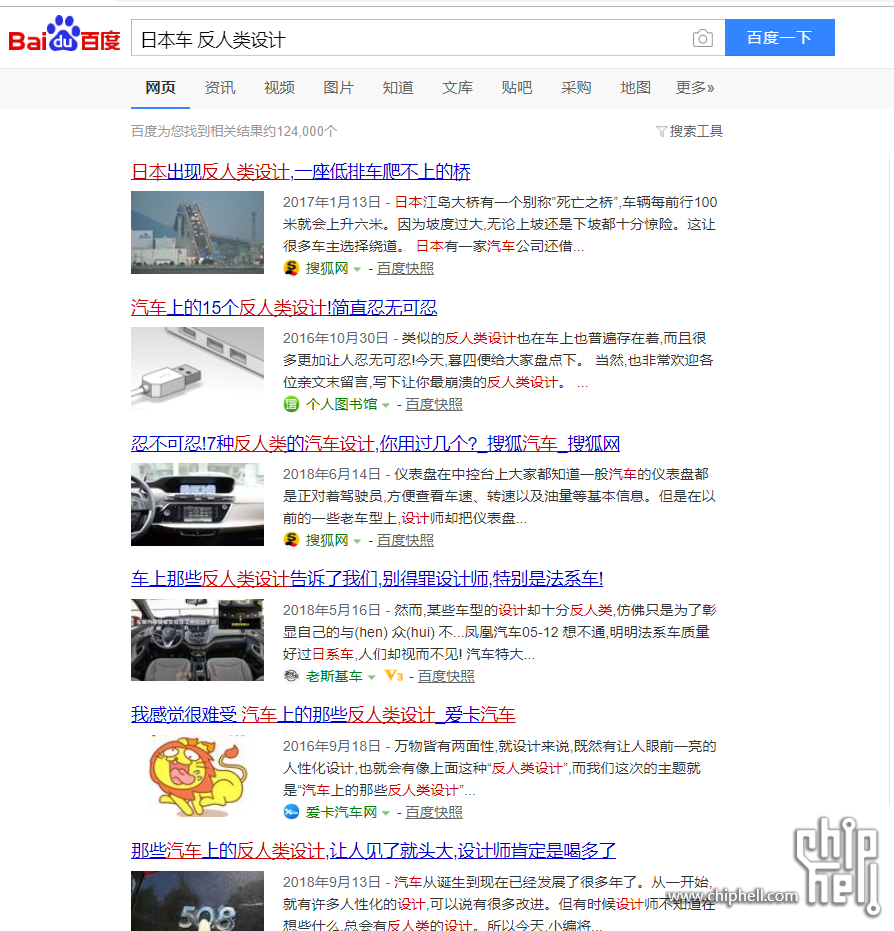This screenshot has width=894, height=931.
Task: Expand the 更多» menu
Action: (695, 88)
